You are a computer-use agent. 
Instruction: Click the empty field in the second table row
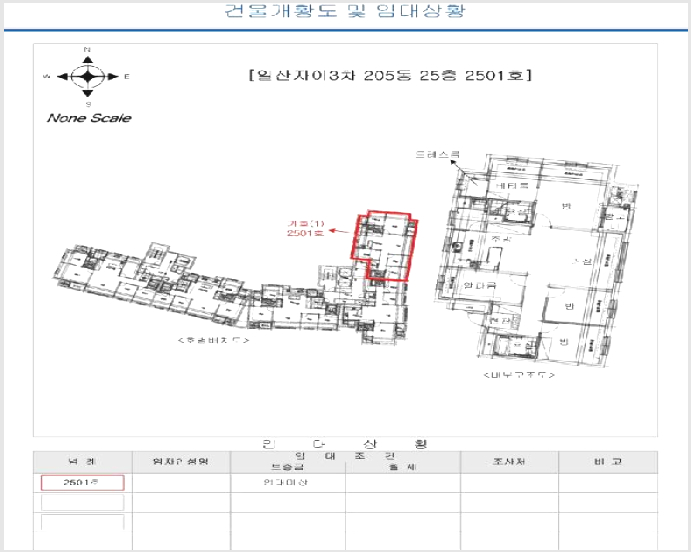pyautogui.click(x=82, y=503)
